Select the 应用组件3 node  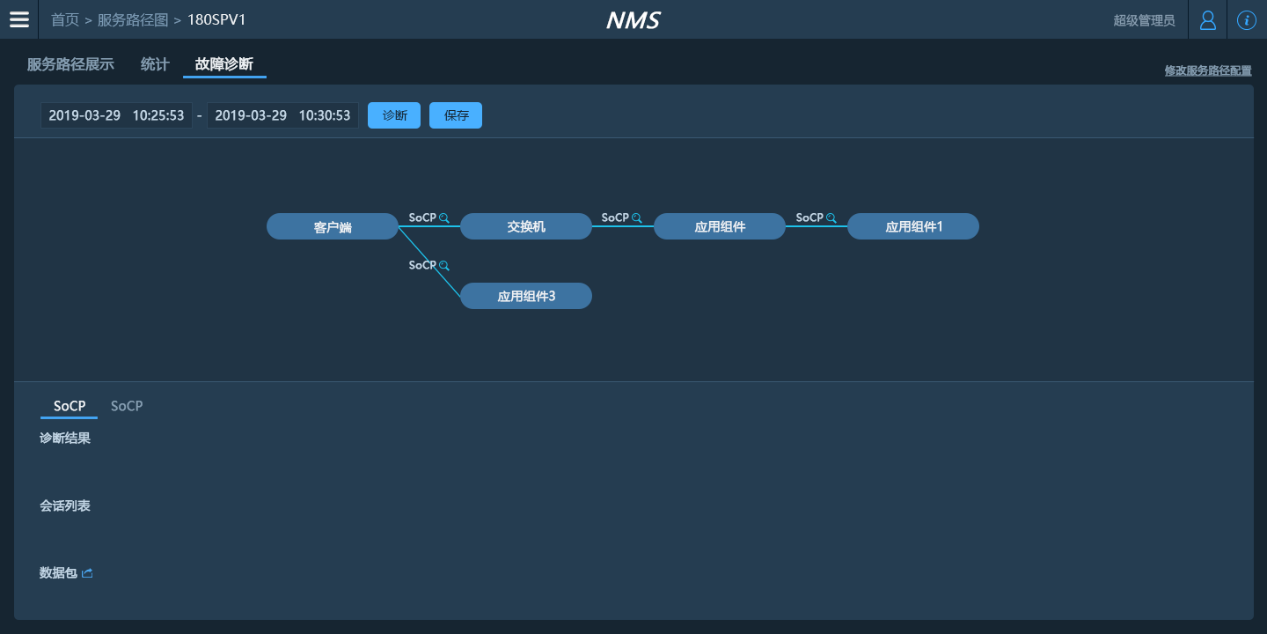tap(526, 296)
